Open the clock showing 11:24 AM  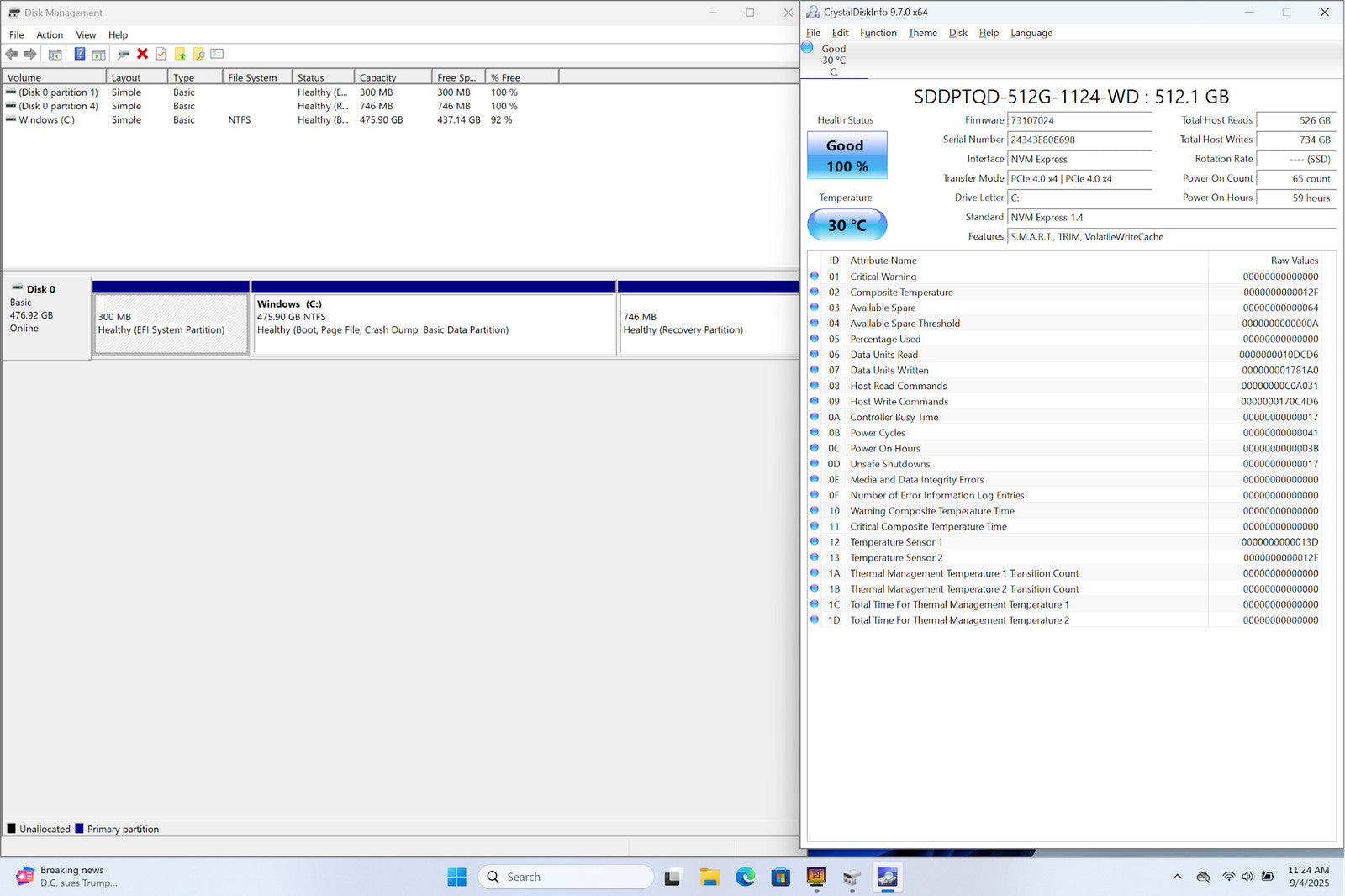pos(1309,877)
